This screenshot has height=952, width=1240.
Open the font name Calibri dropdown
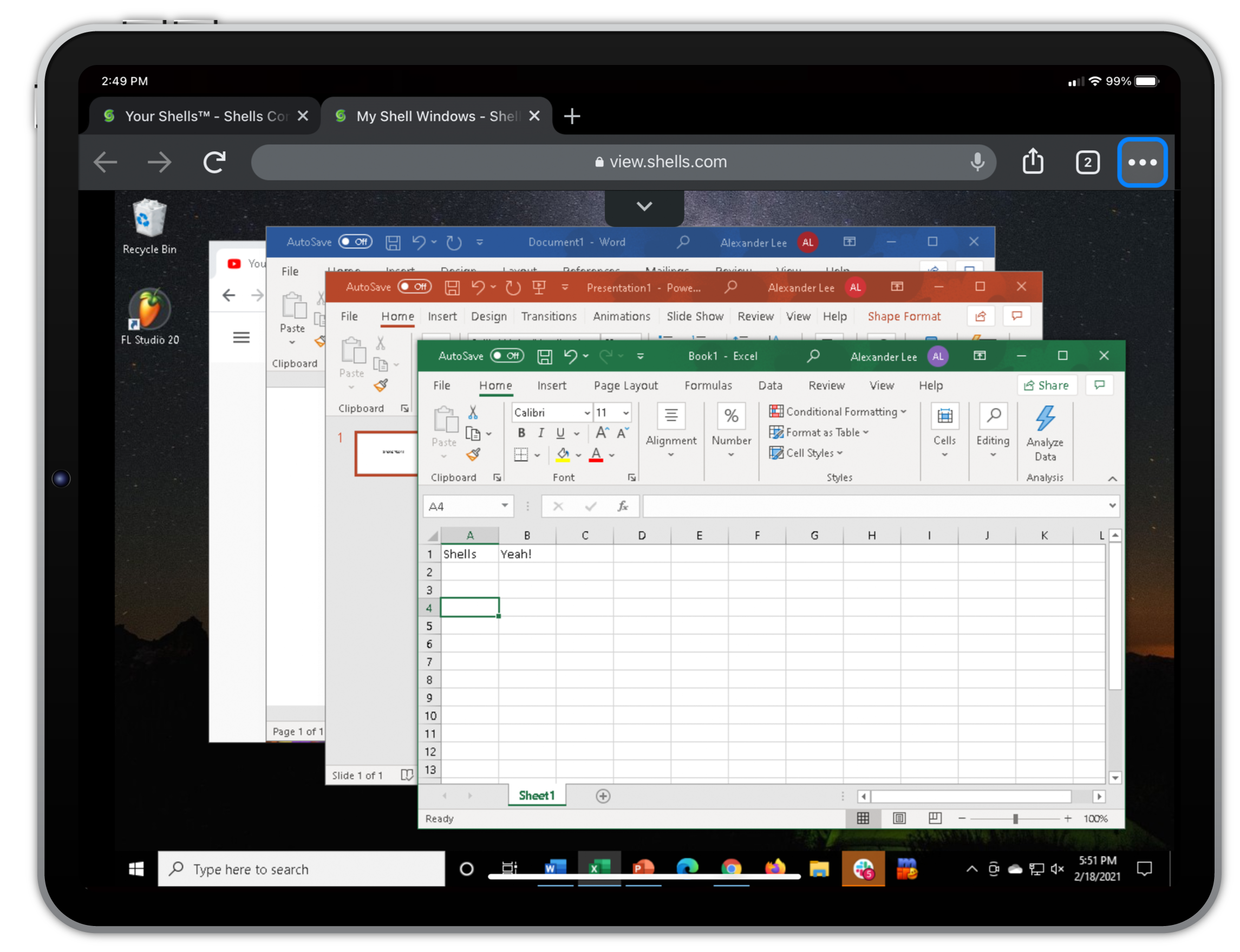[587, 413]
